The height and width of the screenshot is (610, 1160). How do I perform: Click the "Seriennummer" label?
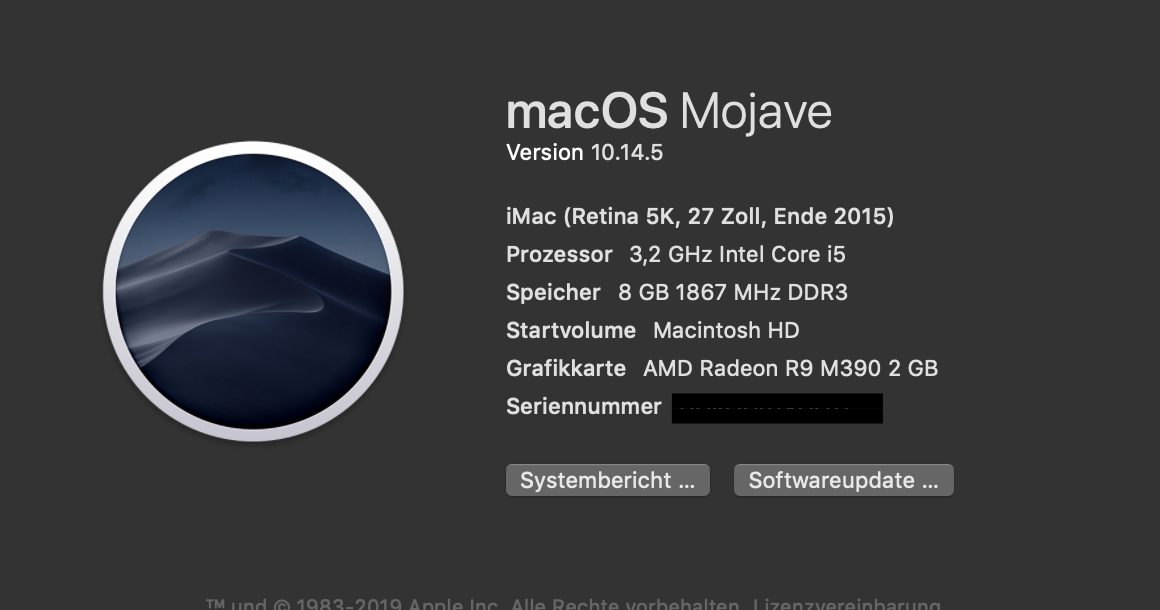pyautogui.click(x=584, y=407)
